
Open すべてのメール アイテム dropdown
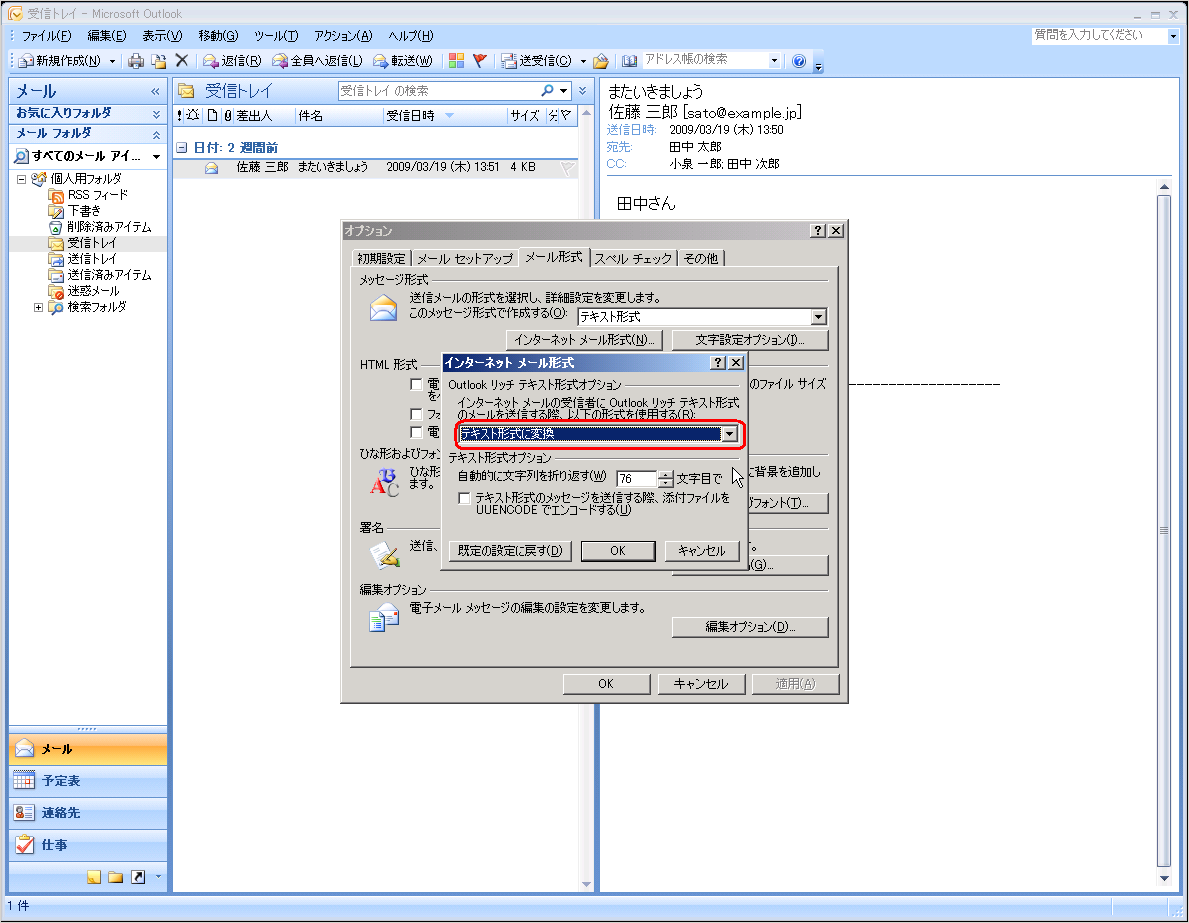(x=156, y=157)
